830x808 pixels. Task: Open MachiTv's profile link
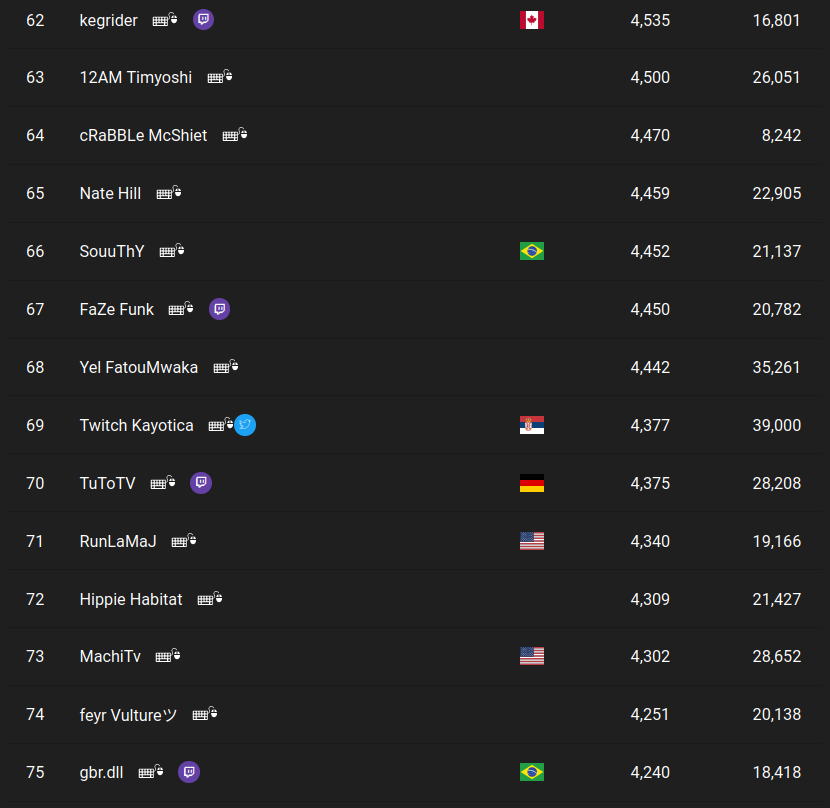110,657
